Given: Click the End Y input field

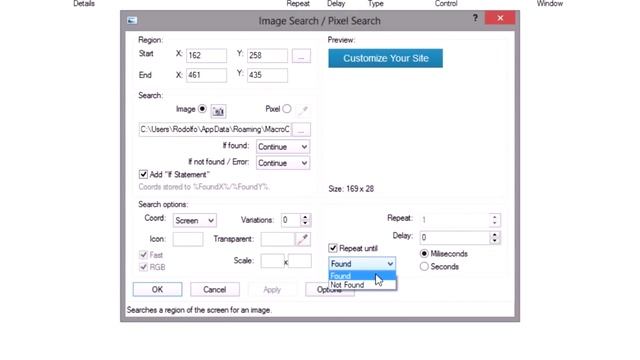Looking at the screenshot, I should tap(267, 75).
